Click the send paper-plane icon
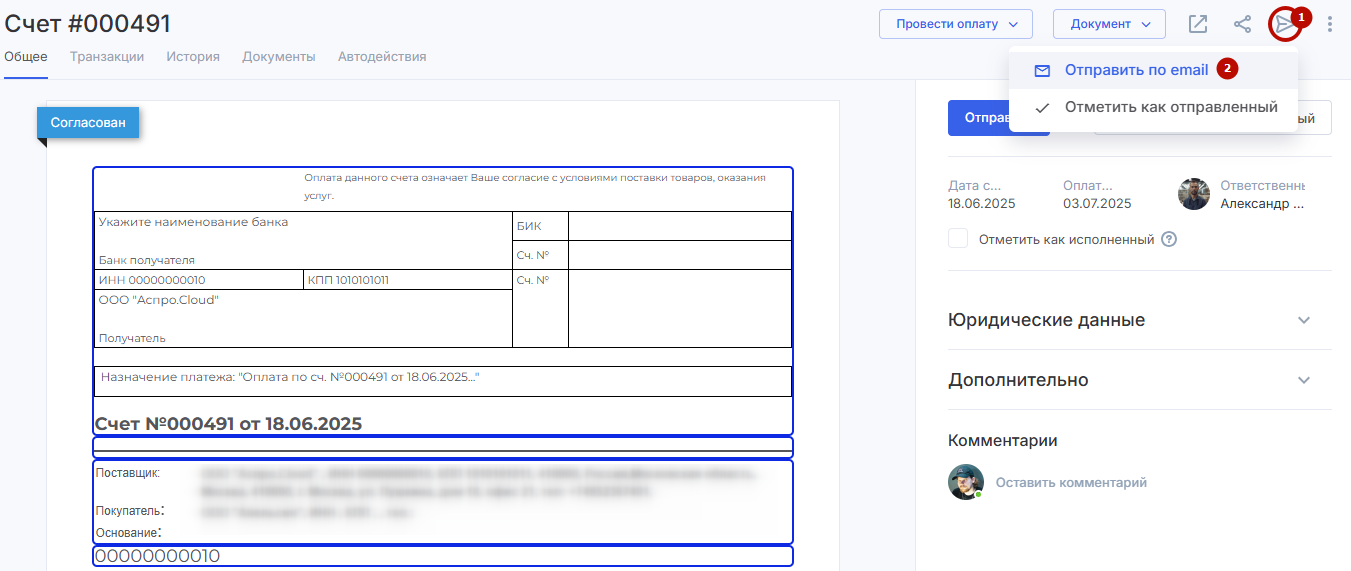1351x571 pixels. 1283,24
